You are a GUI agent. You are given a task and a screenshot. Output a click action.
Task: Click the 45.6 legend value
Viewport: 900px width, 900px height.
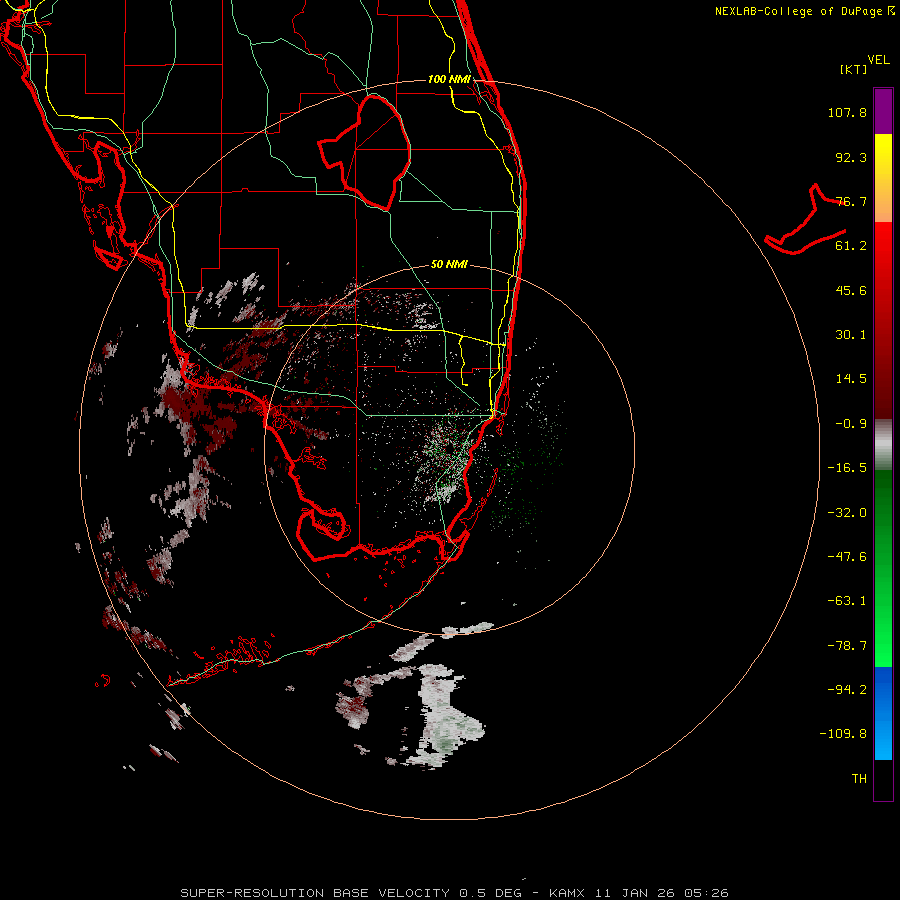click(851, 290)
